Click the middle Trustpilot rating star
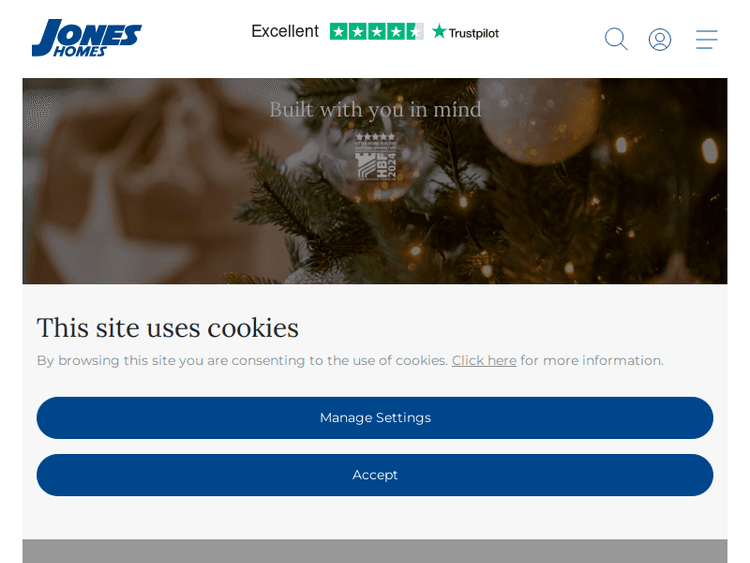The width and height of the screenshot is (750, 563). pyautogui.click(x=377, y=32)
